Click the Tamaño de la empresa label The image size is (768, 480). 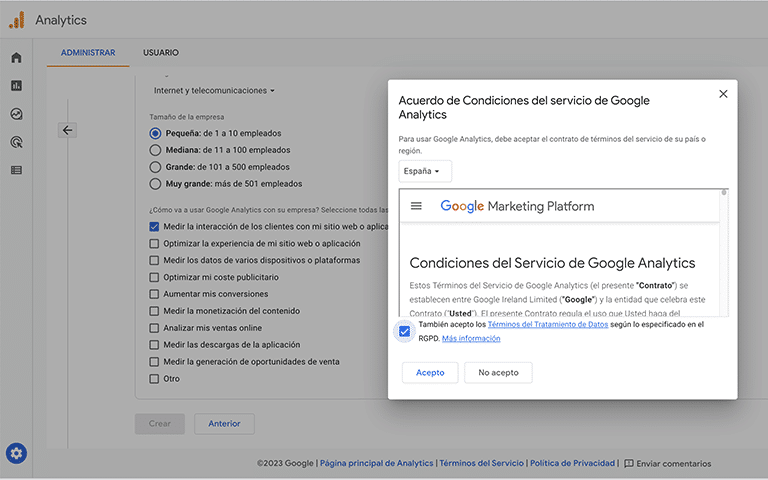tap(187, 117)
